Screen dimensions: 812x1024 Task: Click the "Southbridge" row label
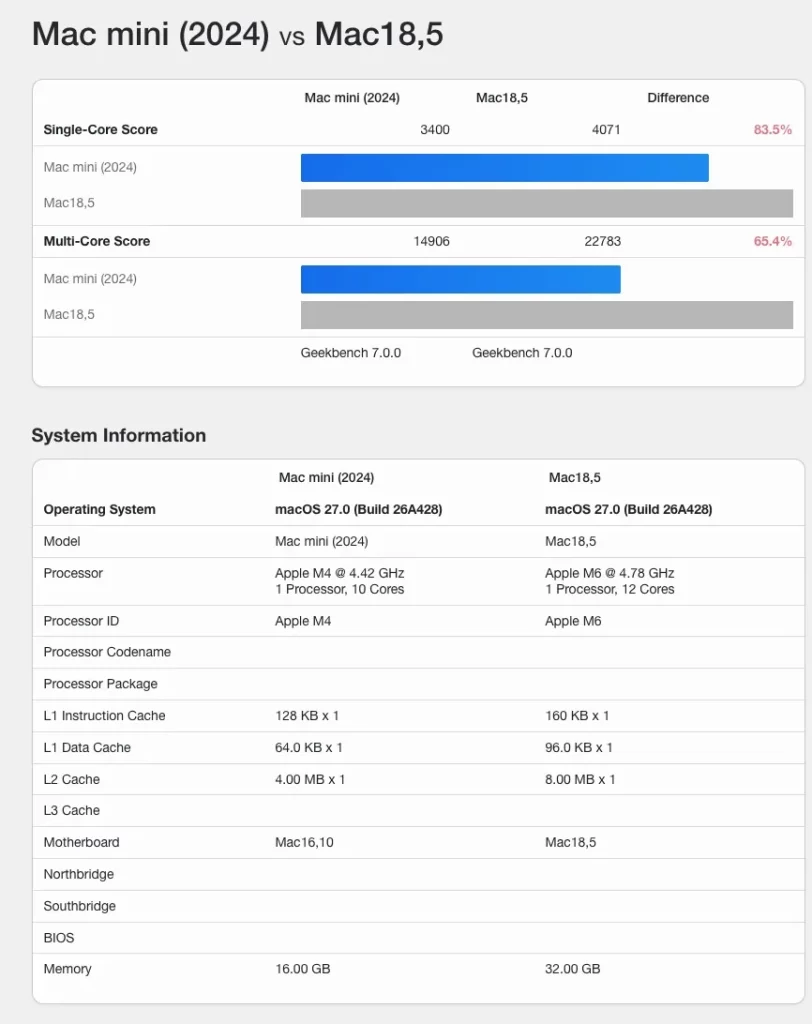coord(80,906)
